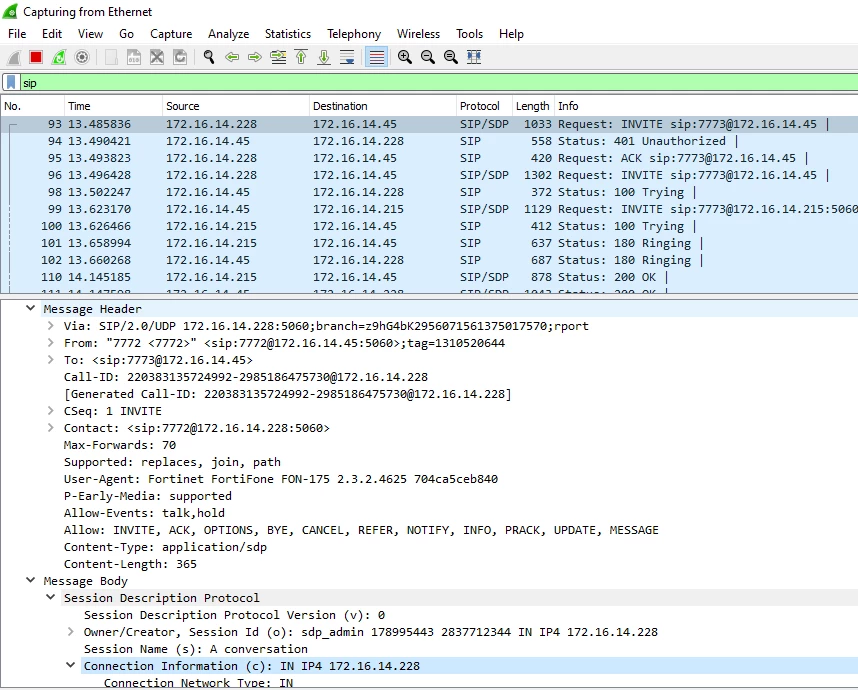Restart the current capture

pos(59,57)
